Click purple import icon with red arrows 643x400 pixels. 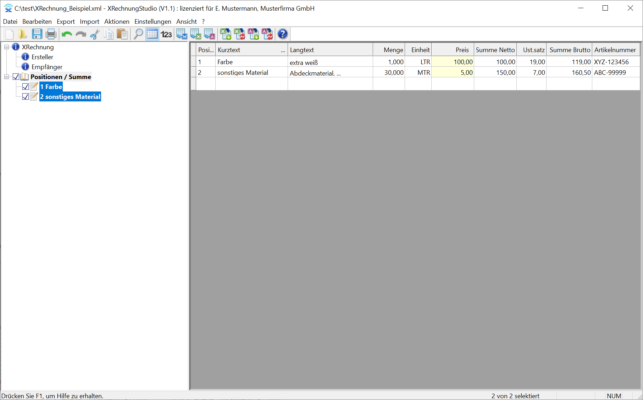(x=267, y=34)
